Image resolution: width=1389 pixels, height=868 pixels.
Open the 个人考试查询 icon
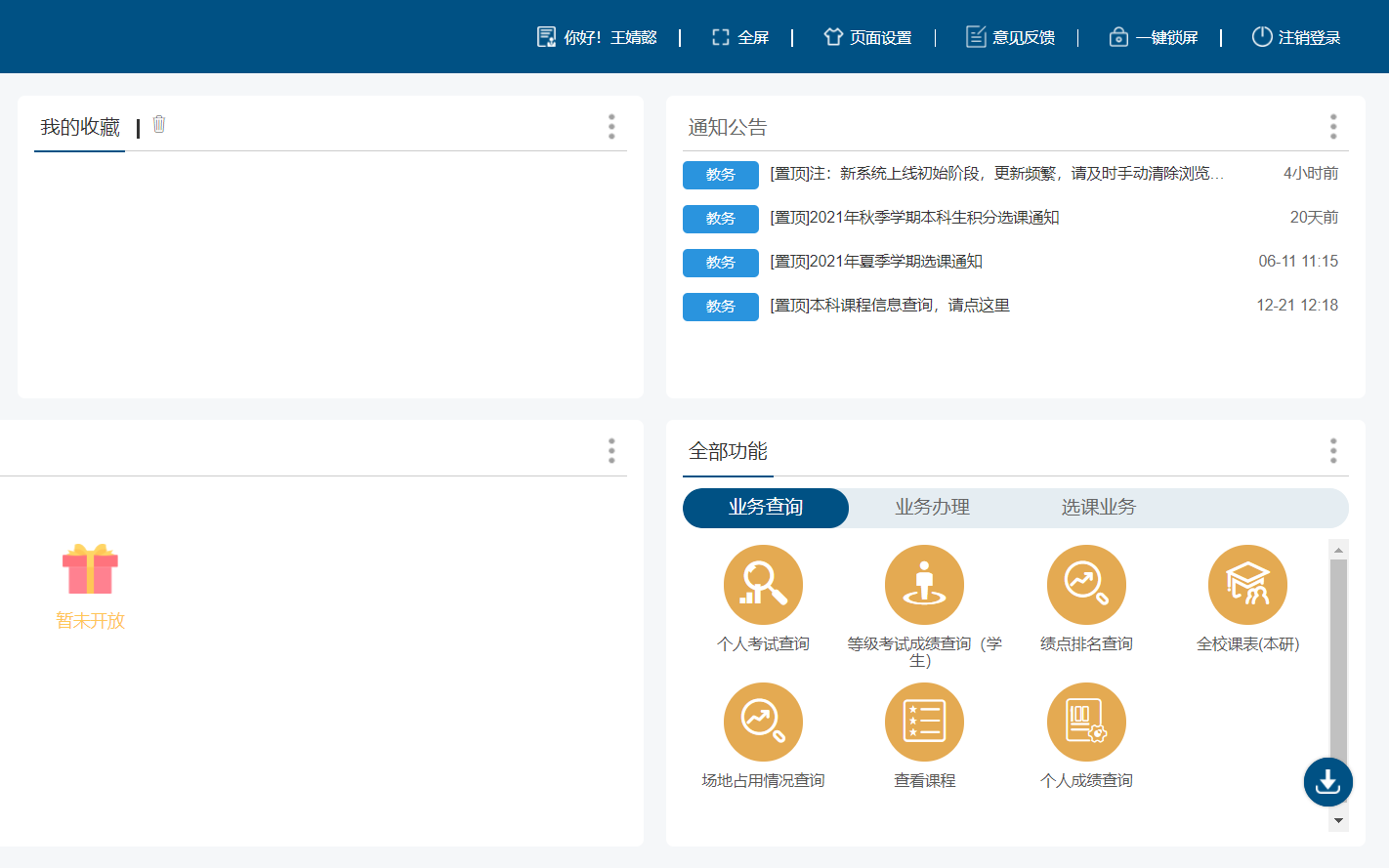(x=763, y=585)
